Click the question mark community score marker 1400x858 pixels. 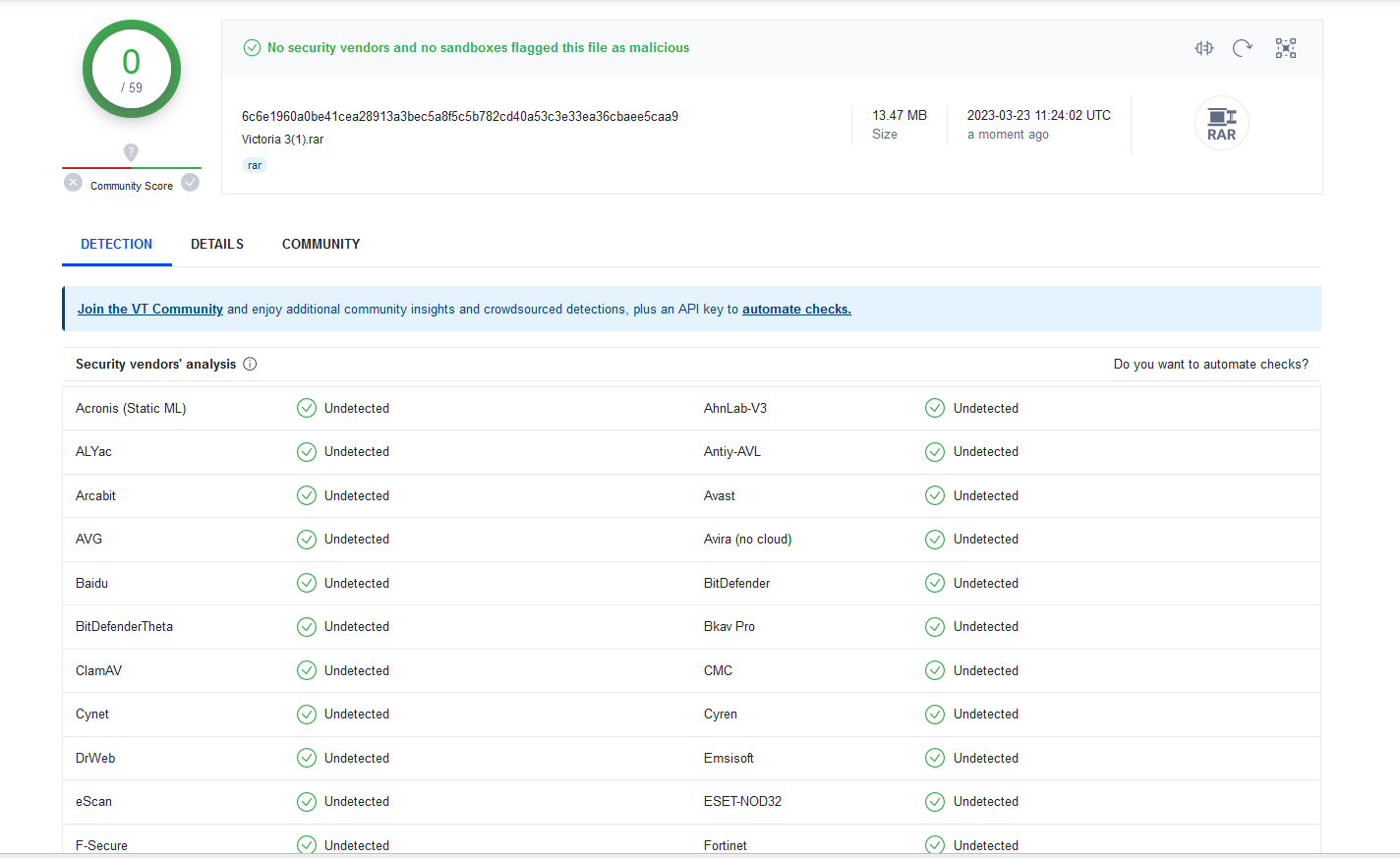(131, 152)
